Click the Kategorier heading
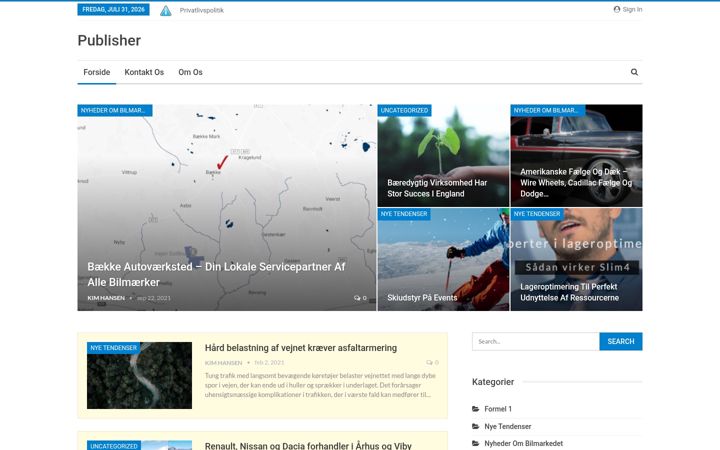720x450 pixels. (x=493, y=382)
